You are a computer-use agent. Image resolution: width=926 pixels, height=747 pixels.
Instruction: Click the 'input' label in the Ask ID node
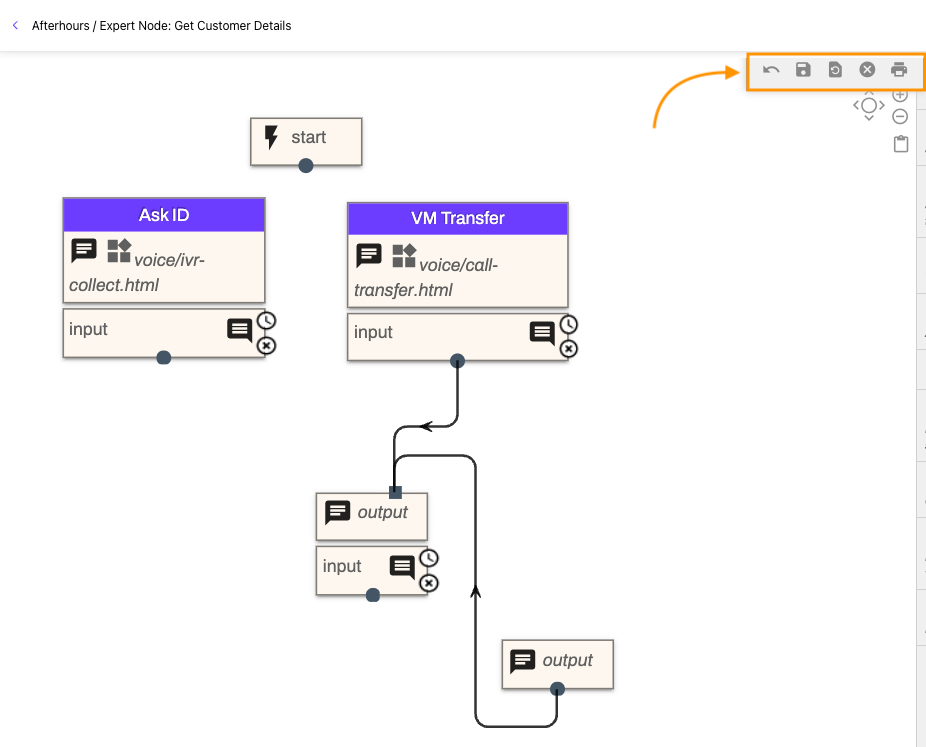click(x=88, y=329)
